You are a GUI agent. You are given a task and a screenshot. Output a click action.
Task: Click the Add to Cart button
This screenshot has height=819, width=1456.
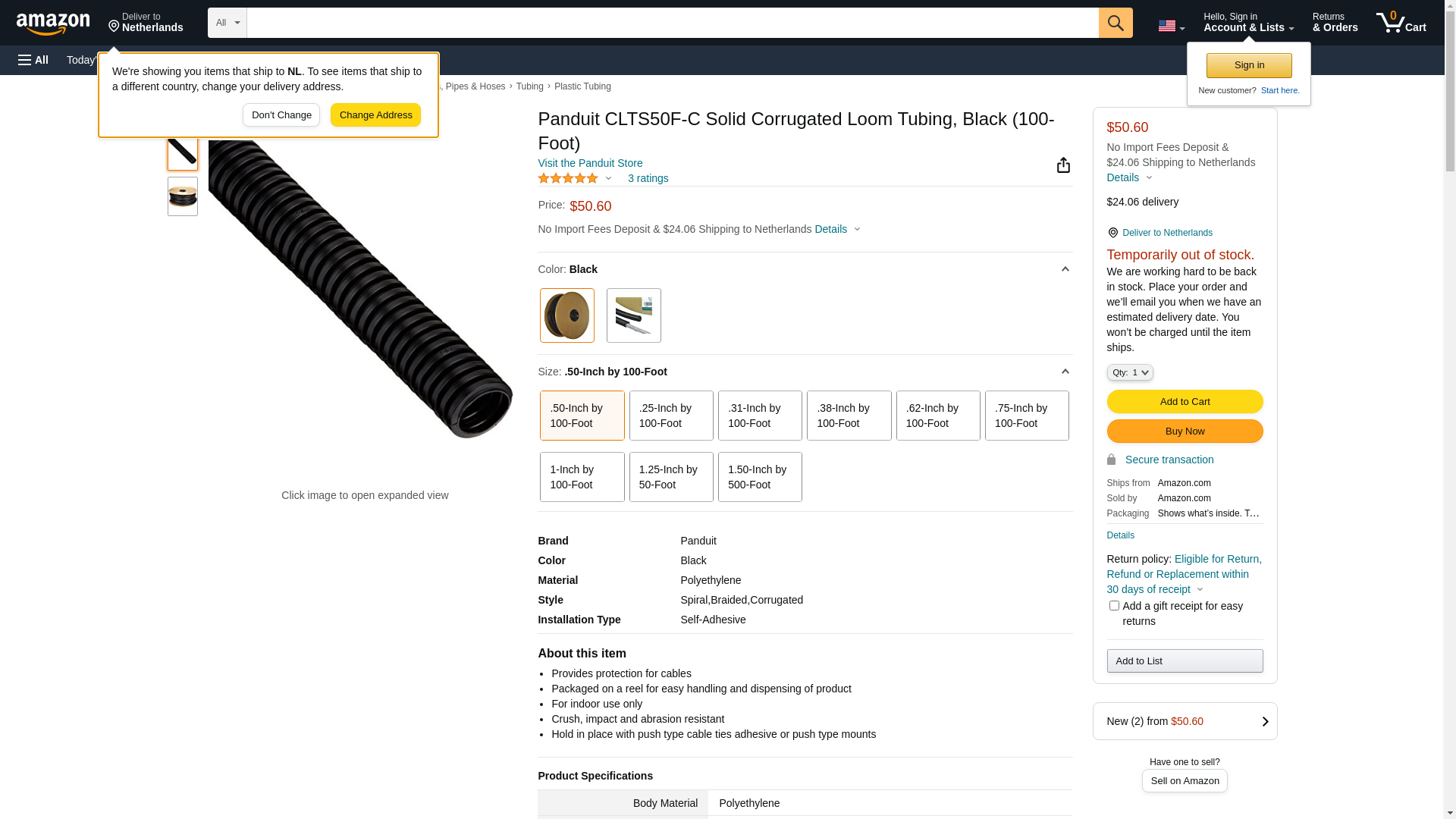pyautogui.click(x=1185, y=401)
